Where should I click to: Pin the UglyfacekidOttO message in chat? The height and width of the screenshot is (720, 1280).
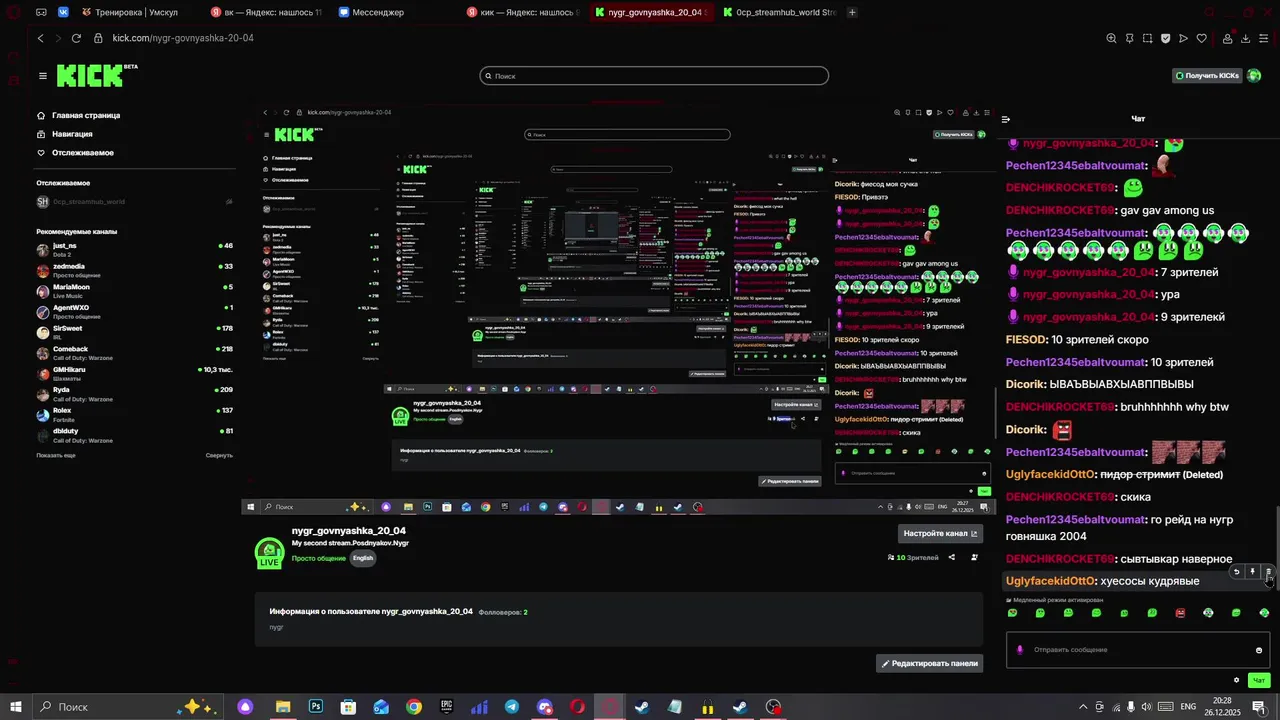pyautogui.click(x=1252, y=572)
